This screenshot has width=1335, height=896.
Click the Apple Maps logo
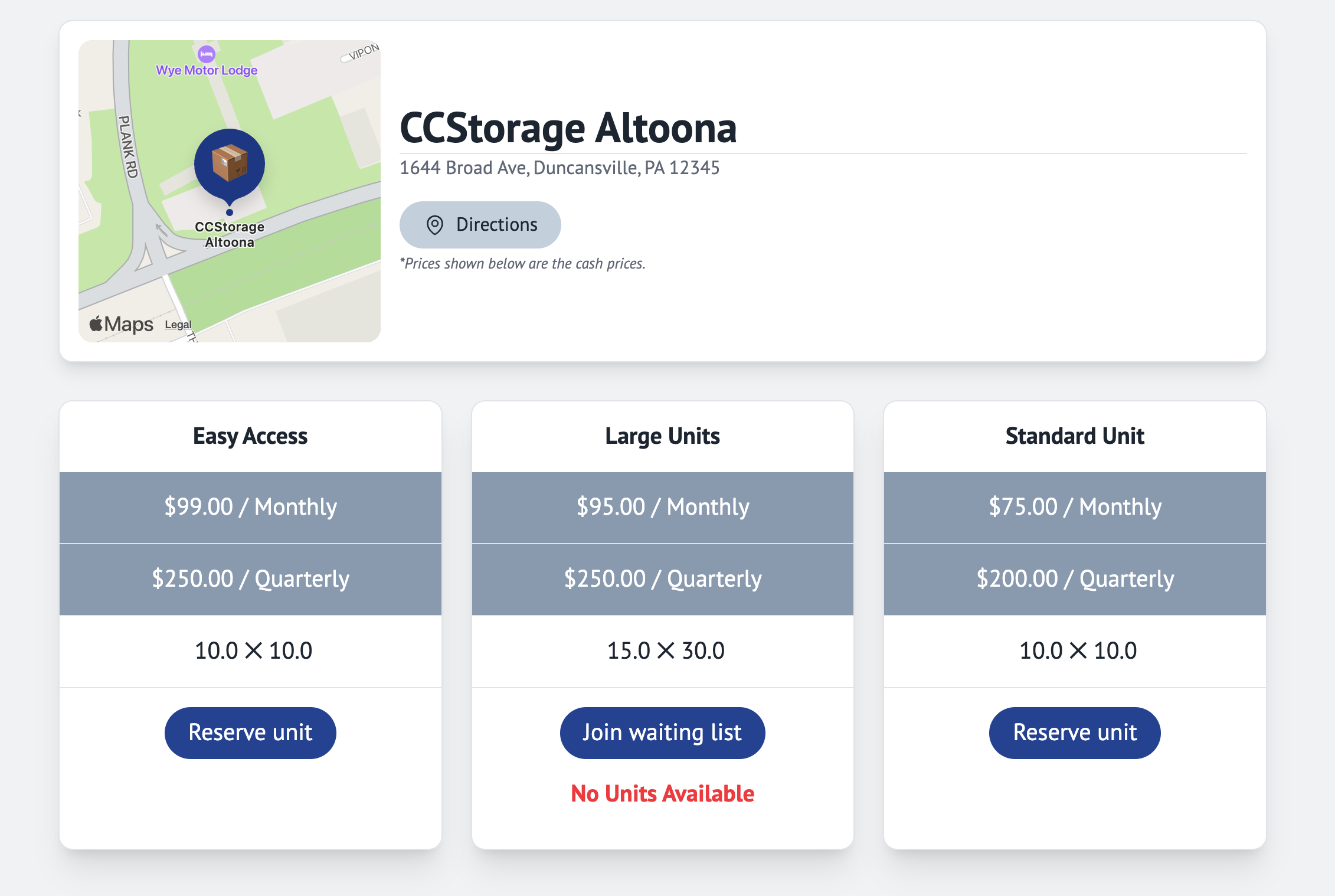120,323
